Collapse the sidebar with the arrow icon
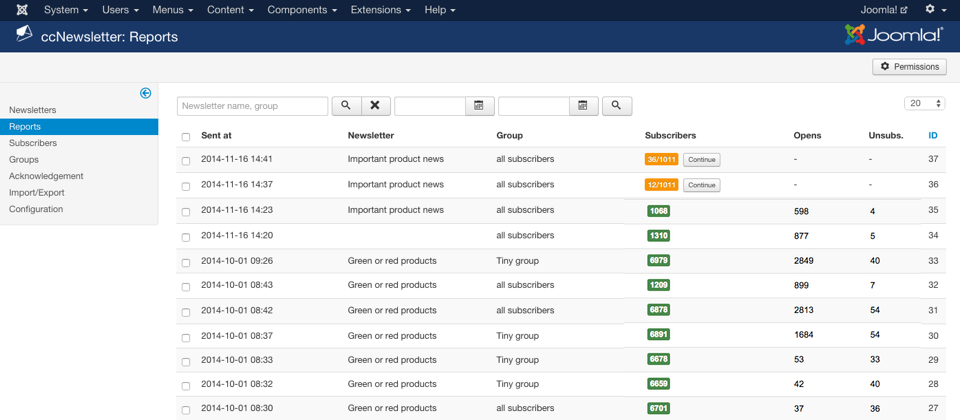 point(145,93)
